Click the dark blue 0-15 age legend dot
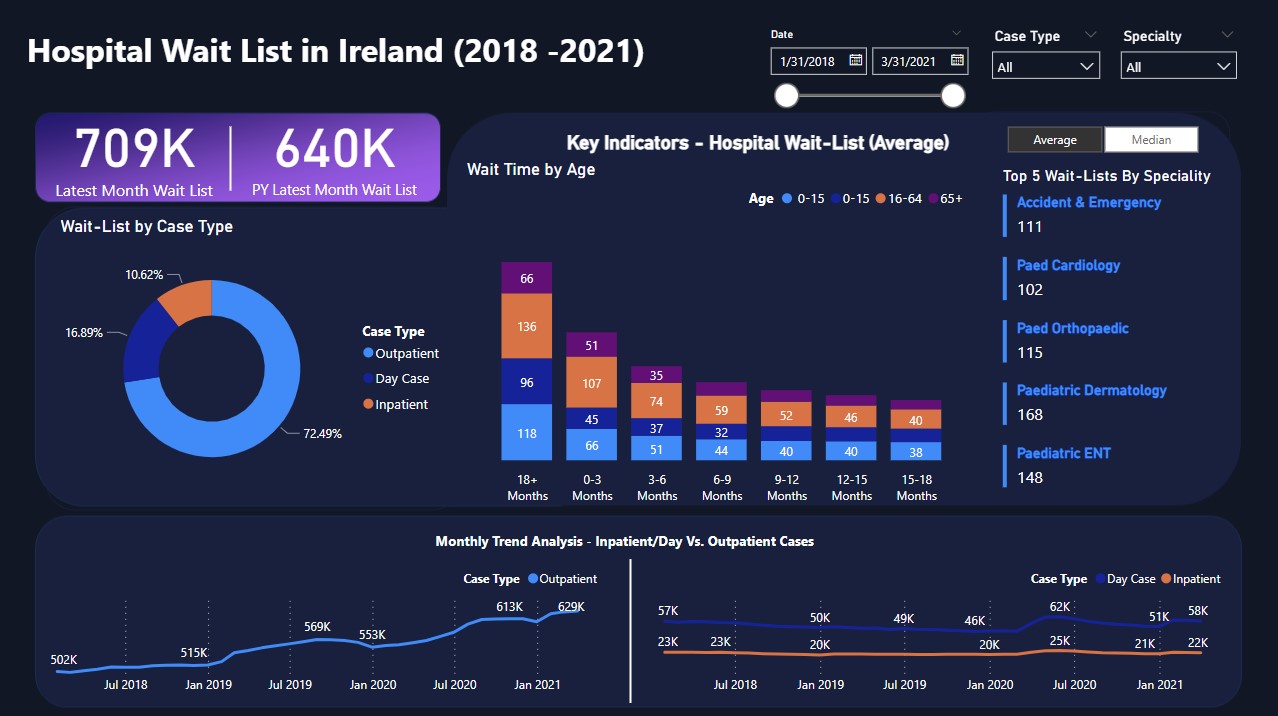1278x716 pixels. pyautogui.click(x=837, y=198)
